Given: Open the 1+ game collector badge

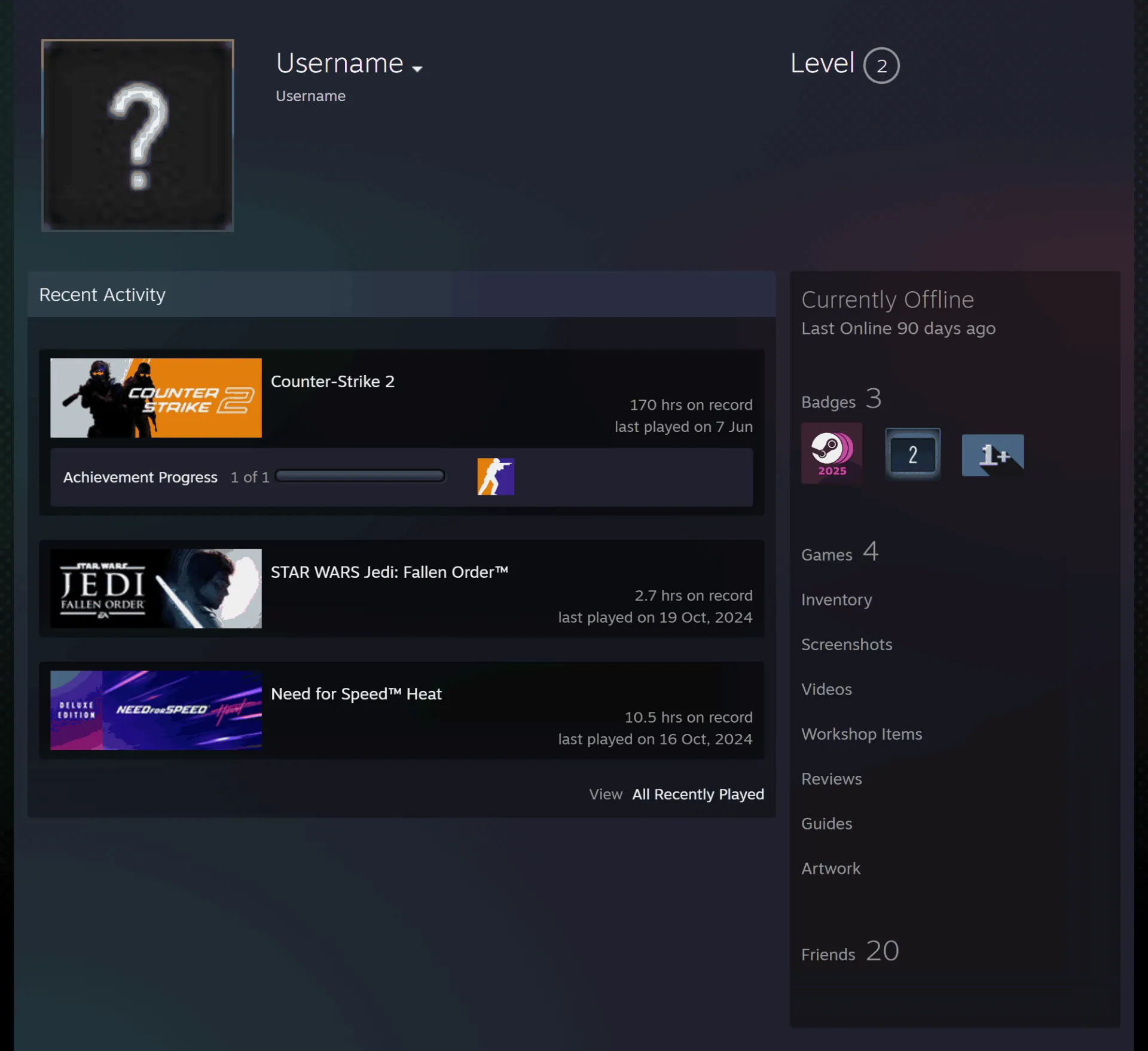Looking at the screenshot, I should 993,455.
